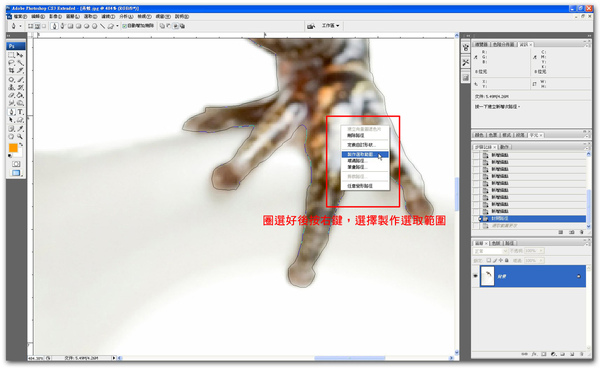Switch to the 動作 tab
This screenshot has height=368, width=600.
coord(505,147)
